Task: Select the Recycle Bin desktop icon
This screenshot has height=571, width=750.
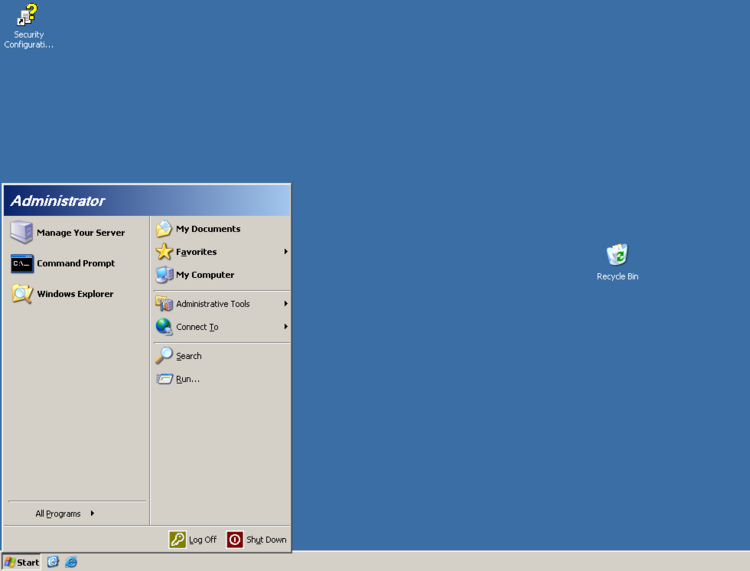Action: point(617,254)
